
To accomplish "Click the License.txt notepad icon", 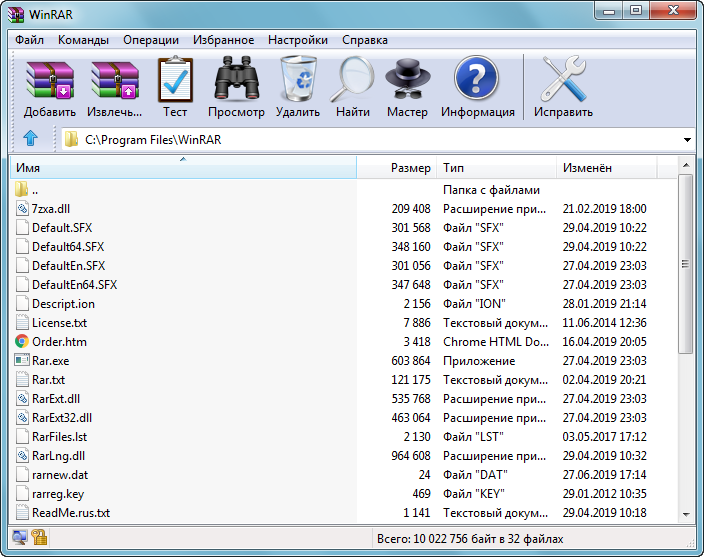I will [22, 322].
